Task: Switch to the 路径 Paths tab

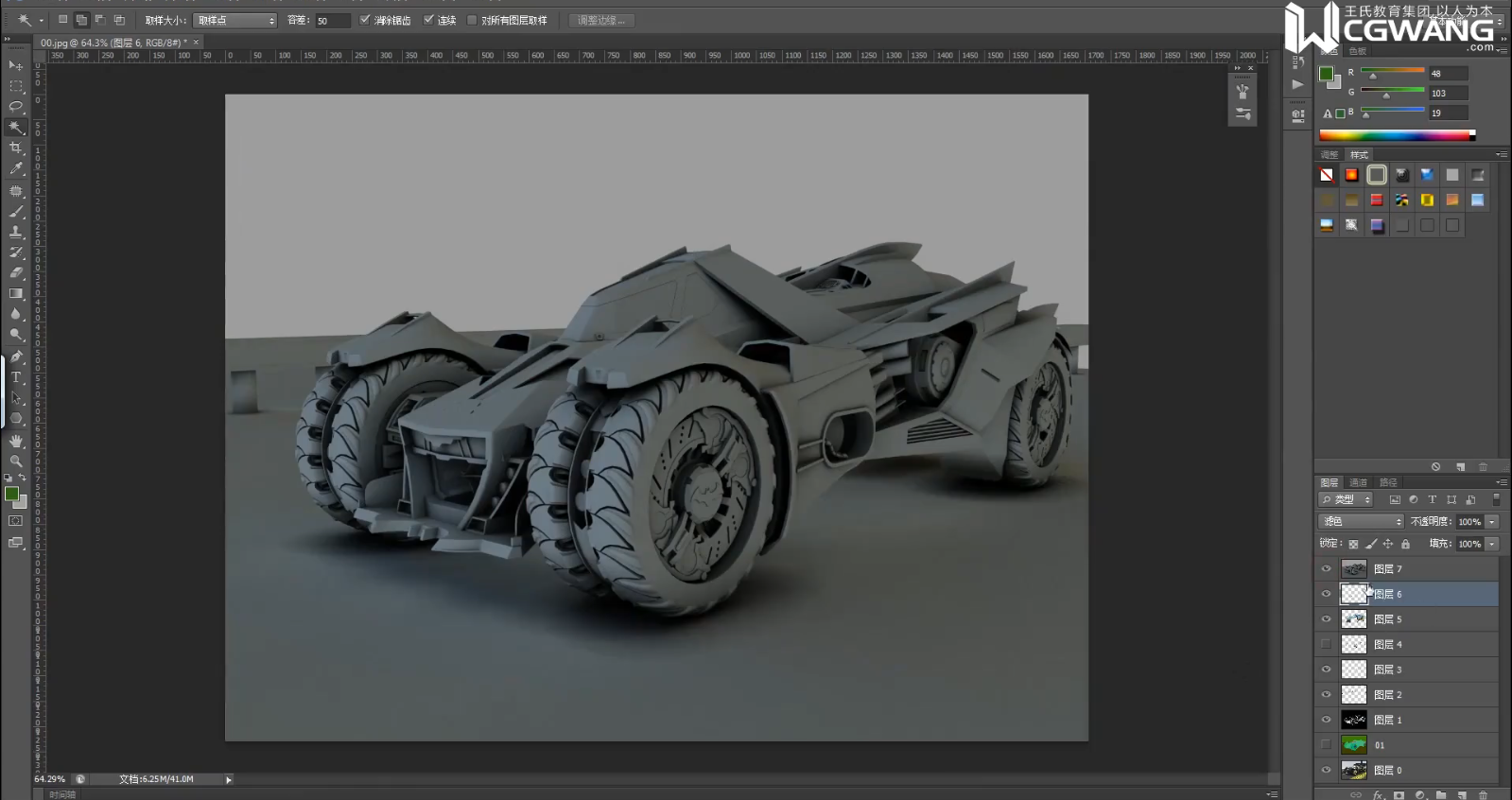Action: pos(1388,482)
